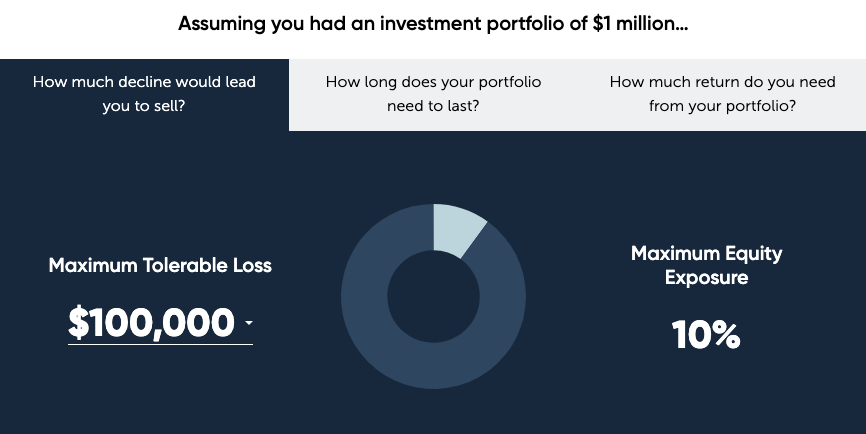Expand the $100,000 loss amount selector
This screenshot has width=866, height=434.
point(151,322)
